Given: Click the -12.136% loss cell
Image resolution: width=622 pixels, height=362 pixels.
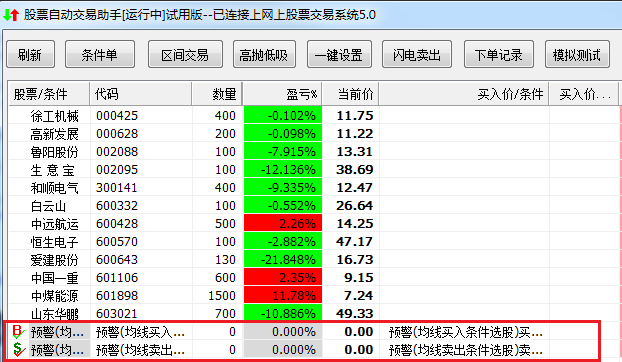Looking at the screenshot, I should tap(283, 170).
